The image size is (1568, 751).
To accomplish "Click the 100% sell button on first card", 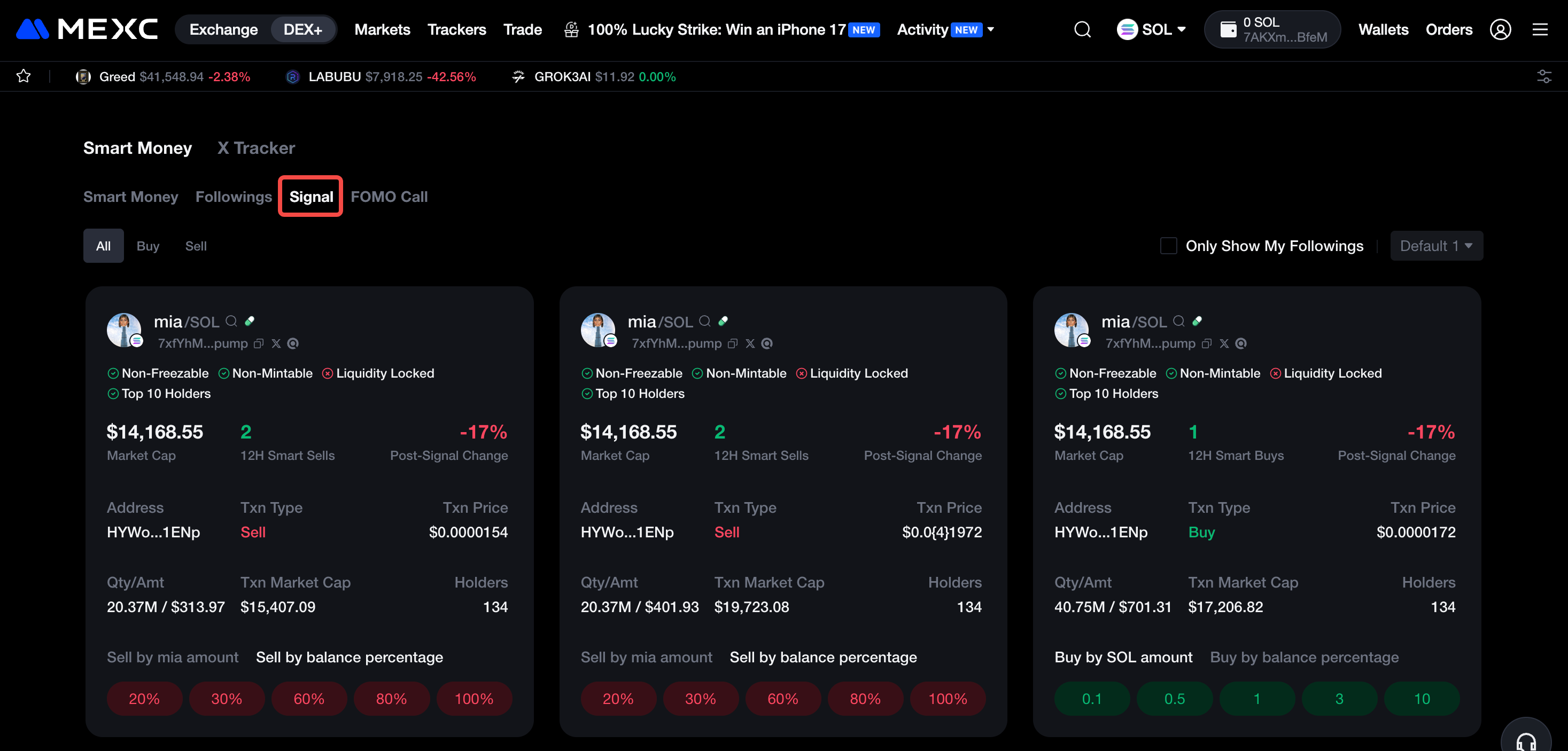I will 473,699.
